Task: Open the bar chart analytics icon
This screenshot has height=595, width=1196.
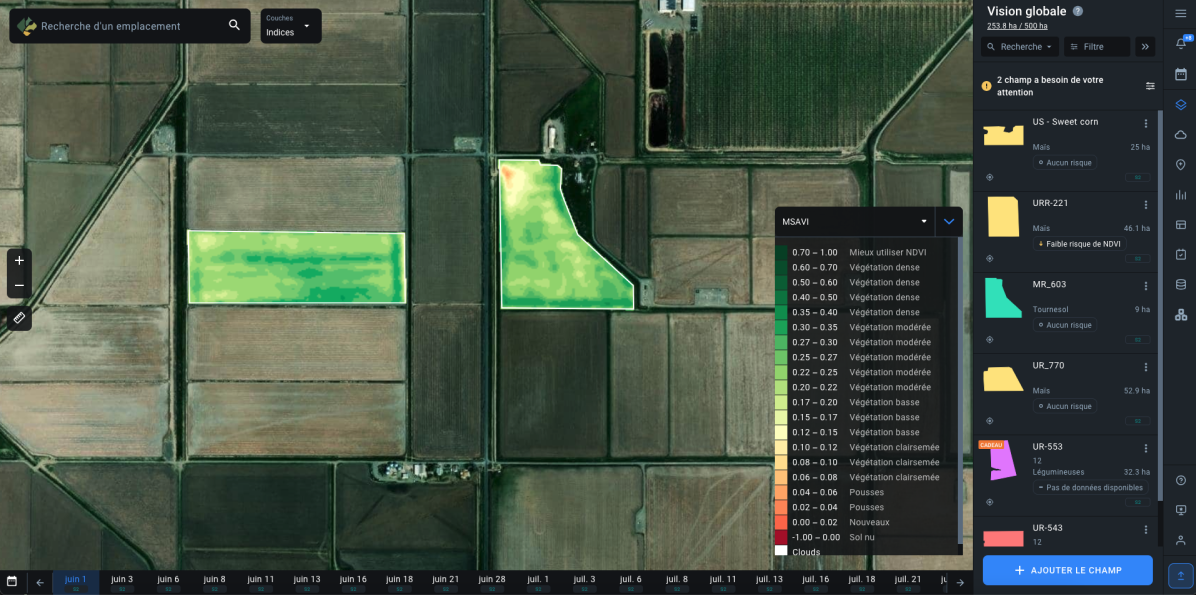Action: click(x=1181, y=195)
